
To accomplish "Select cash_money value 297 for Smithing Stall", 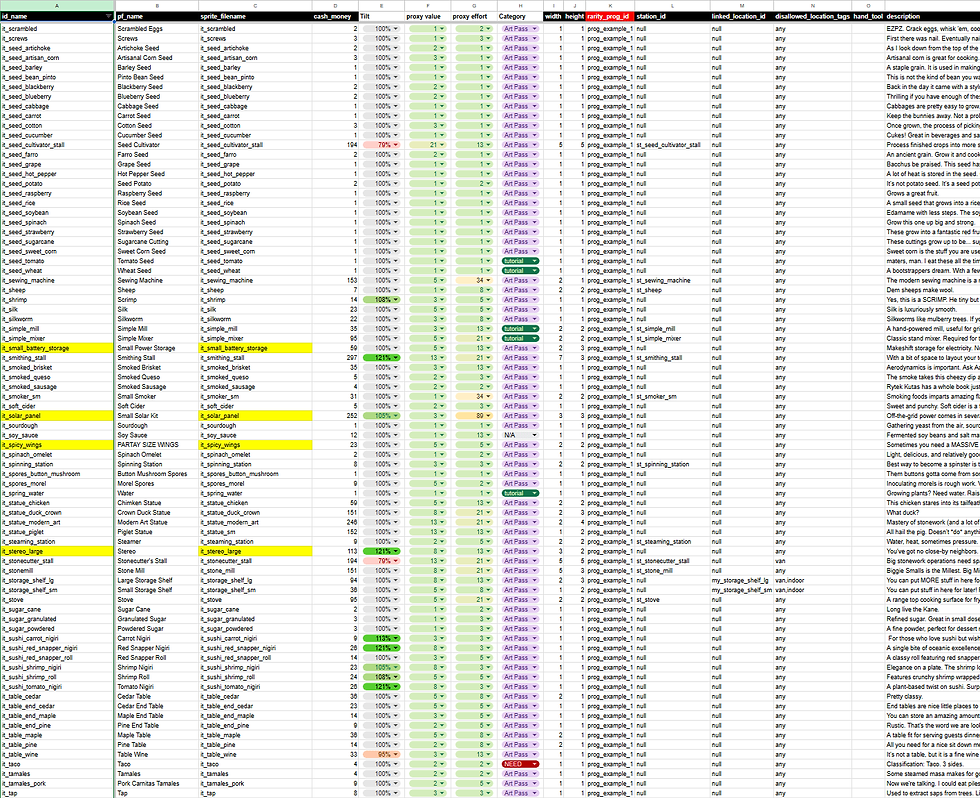I will (x=335, y=358).
